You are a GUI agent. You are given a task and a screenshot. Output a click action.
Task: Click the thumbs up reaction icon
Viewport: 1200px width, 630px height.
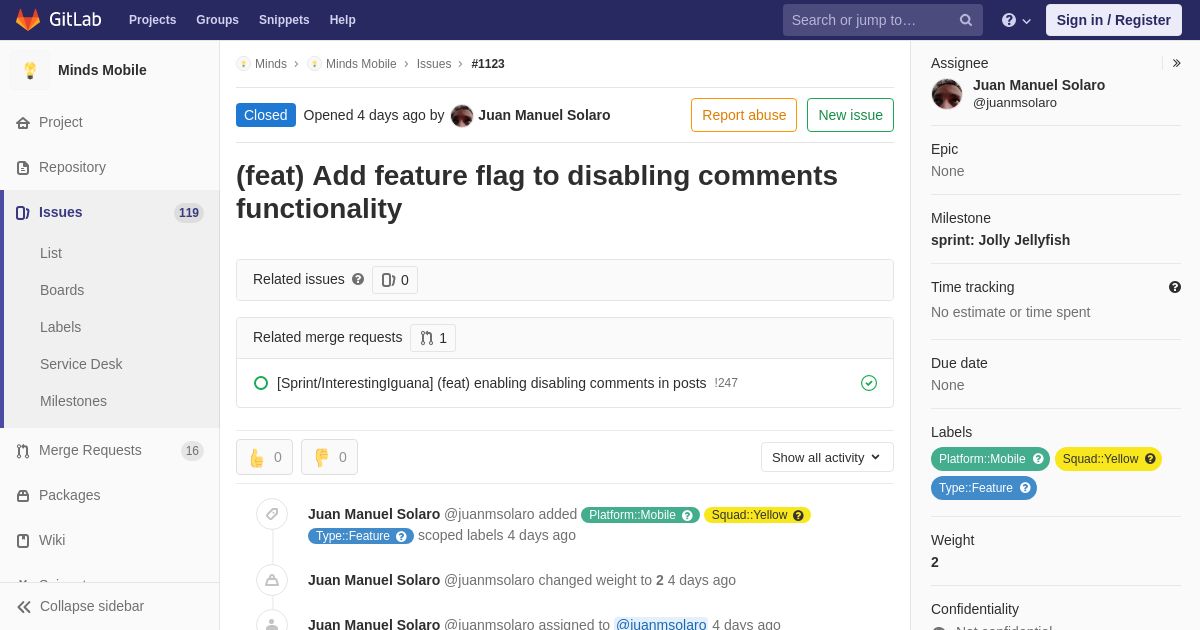click(256, 457)
